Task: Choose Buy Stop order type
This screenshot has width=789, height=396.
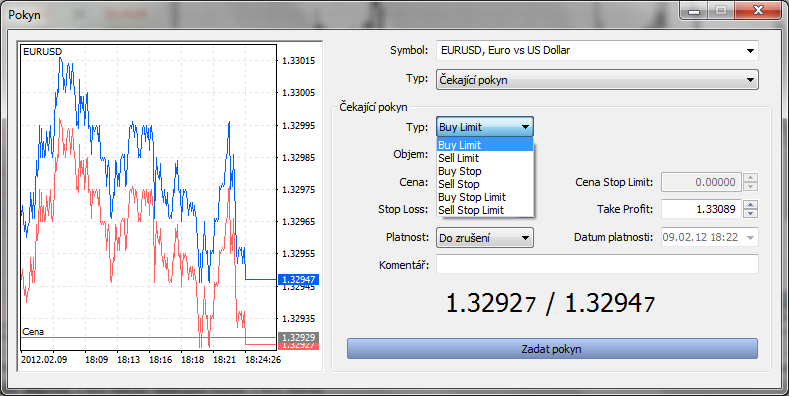Action: (485, 171)
